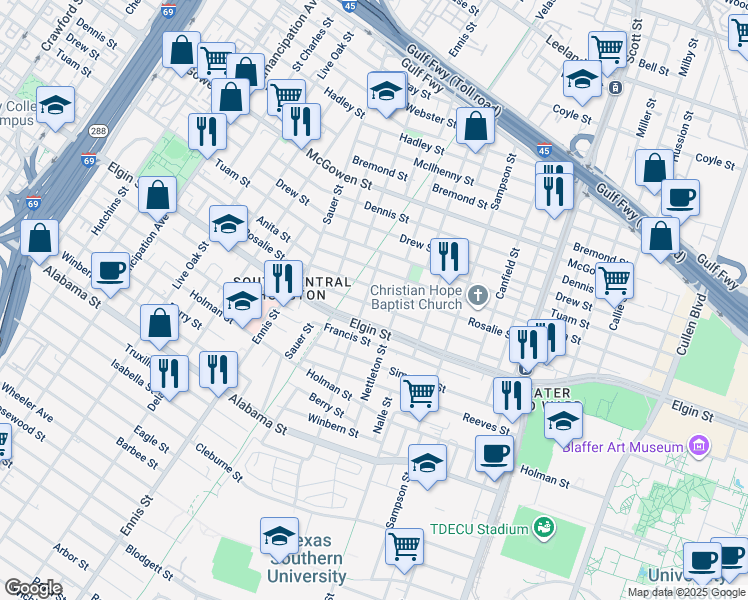Open the TDECU Stadium marker
Image resolution: width=748 pixels, height=600 pixels.
coord(543,527)
